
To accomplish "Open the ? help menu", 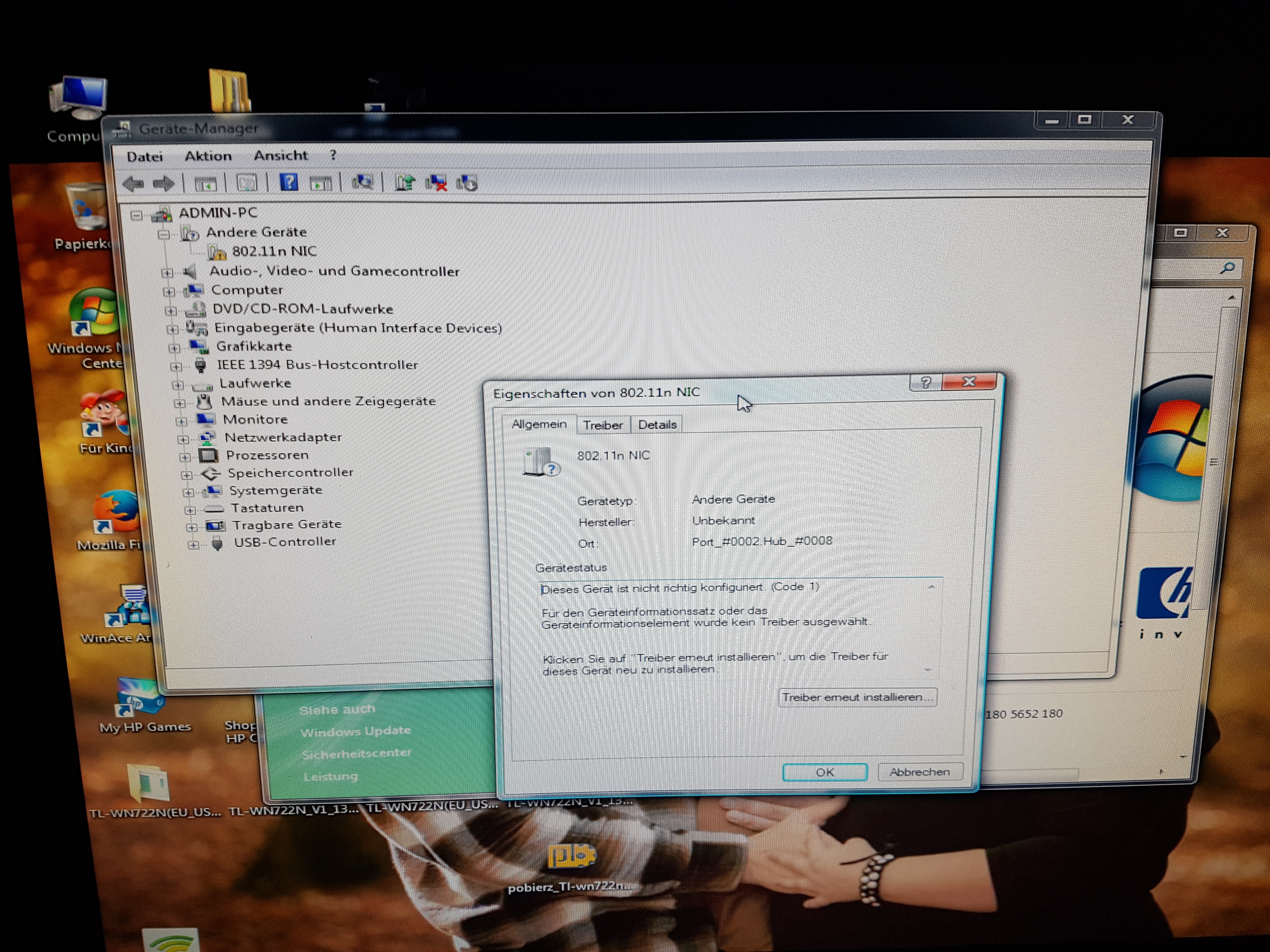I will tap(333, 155).
